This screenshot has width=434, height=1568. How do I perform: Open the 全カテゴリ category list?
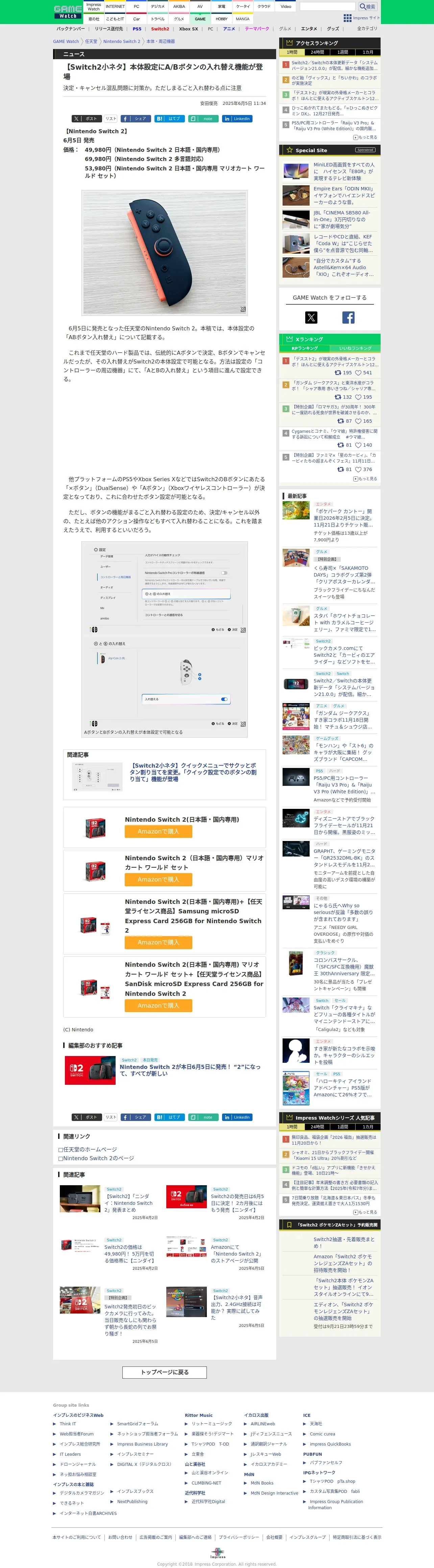pyautogui.click(x=367, y=29)
